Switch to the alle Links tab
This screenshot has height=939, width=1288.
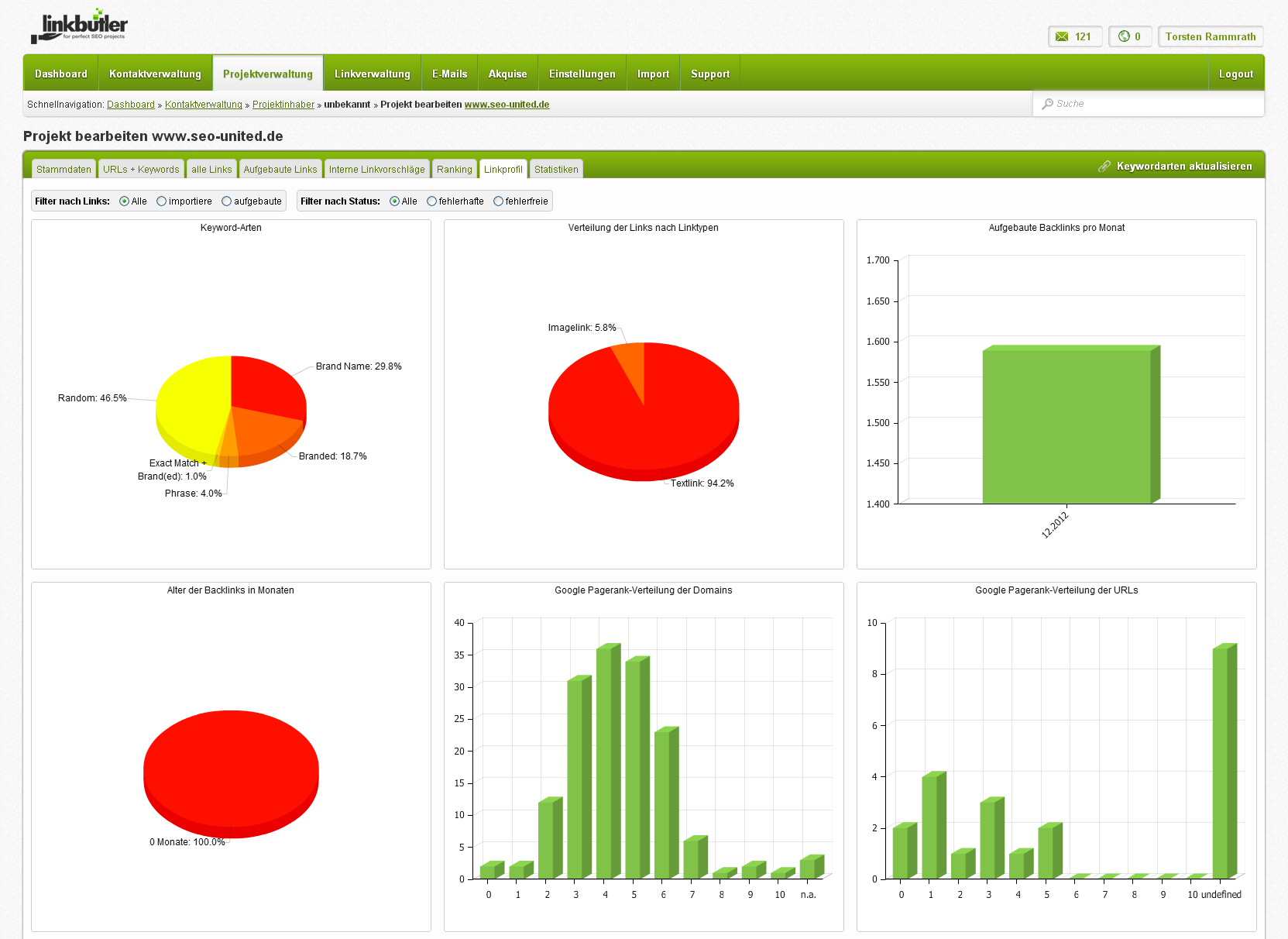pos(211,169)
